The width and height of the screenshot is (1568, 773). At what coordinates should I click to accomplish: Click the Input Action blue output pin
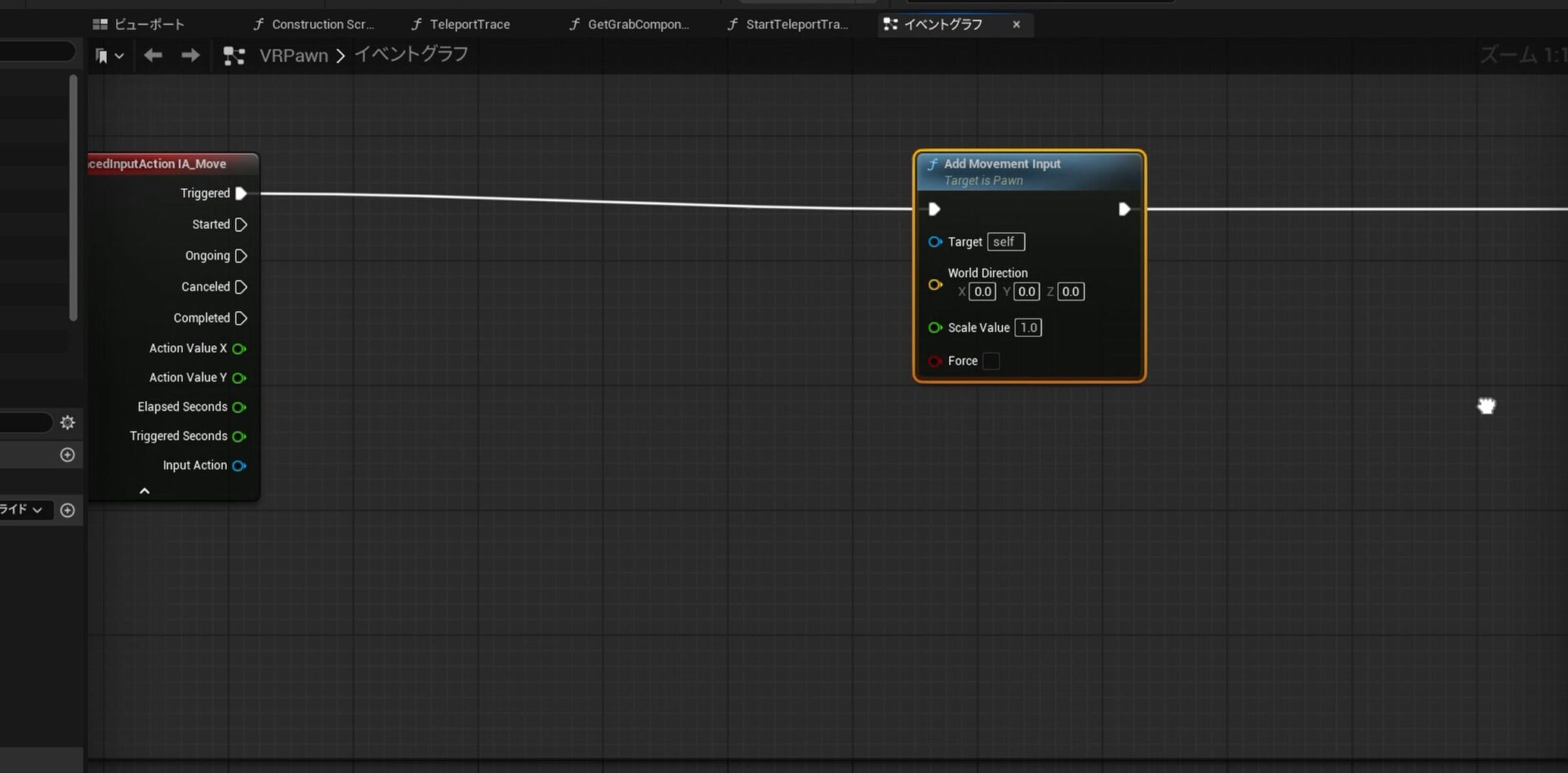[239, 466]
